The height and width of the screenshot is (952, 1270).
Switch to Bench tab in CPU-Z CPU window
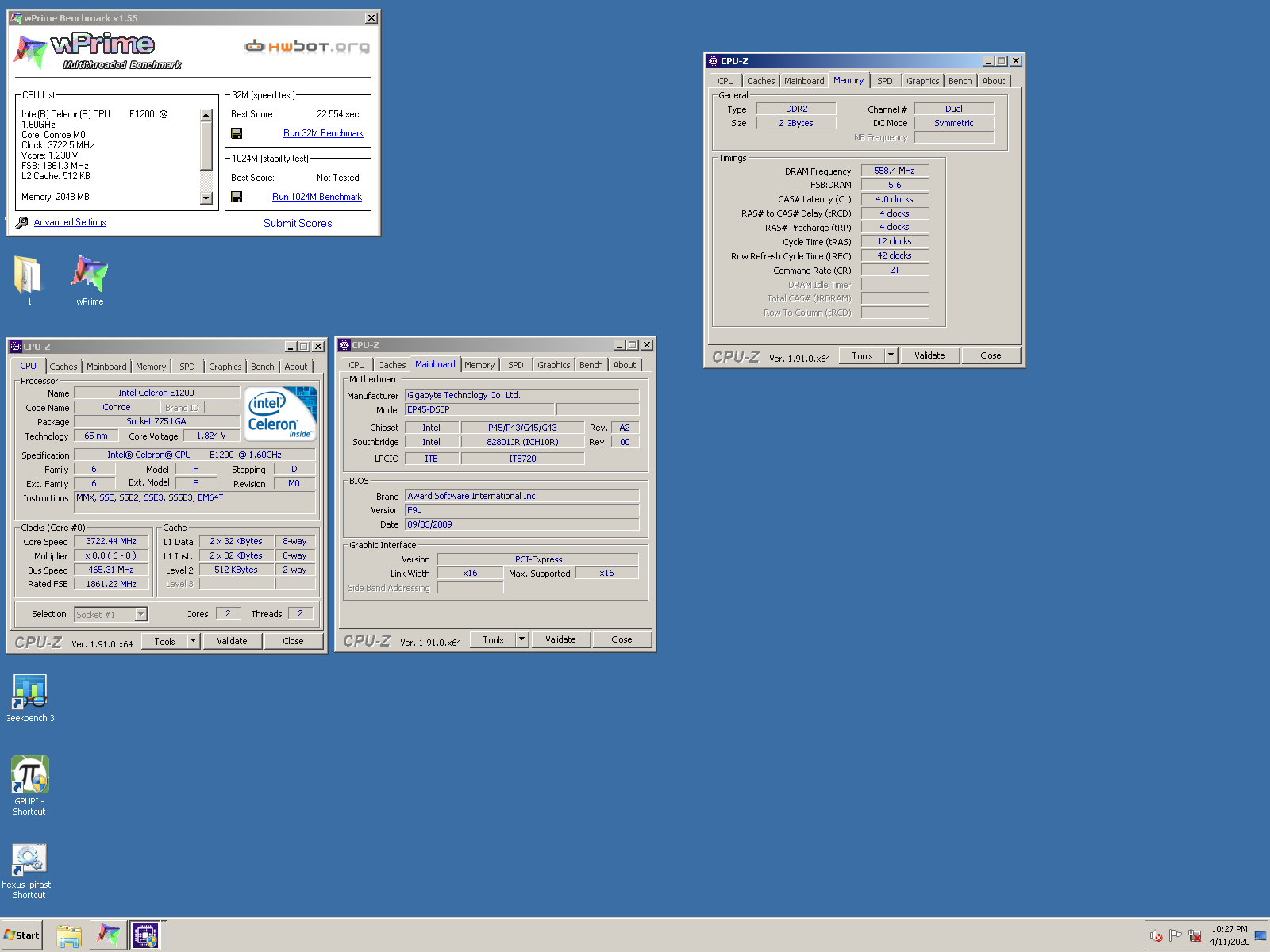[263, 367]
